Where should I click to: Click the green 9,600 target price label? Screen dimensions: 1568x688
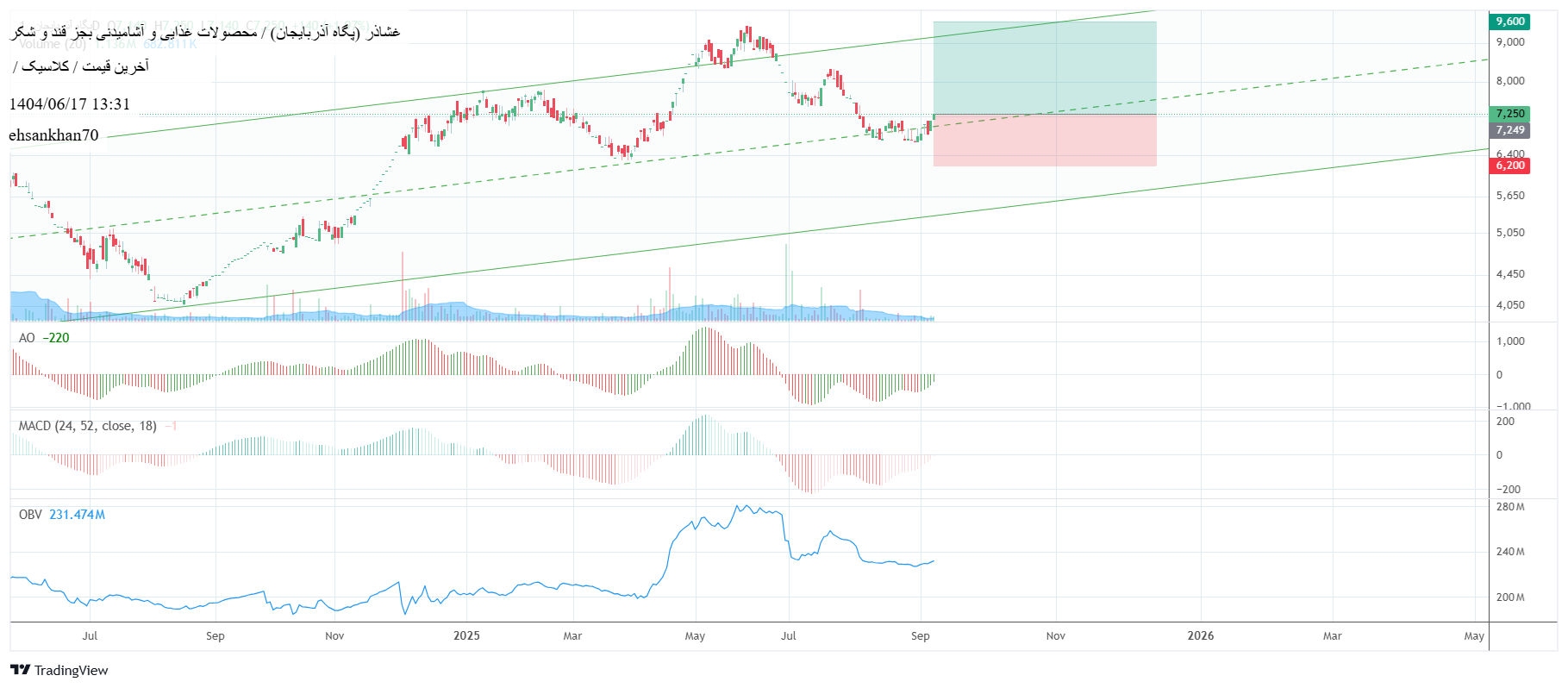point(1509,22)
